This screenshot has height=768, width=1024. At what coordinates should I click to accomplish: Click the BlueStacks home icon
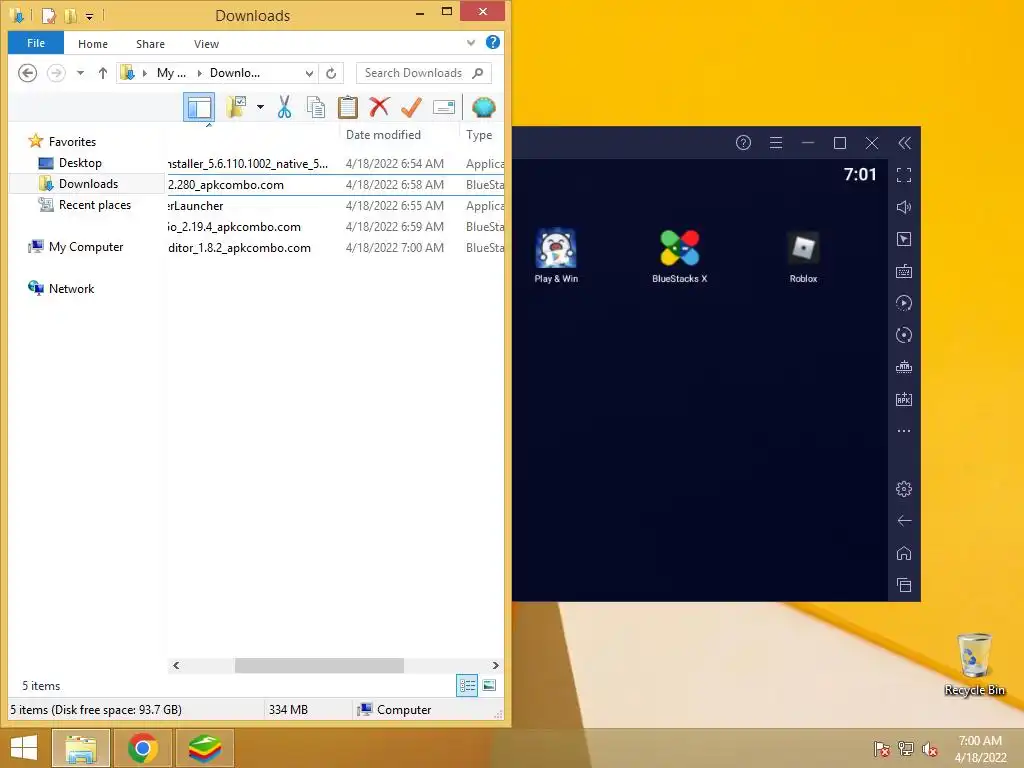point(904,553)
